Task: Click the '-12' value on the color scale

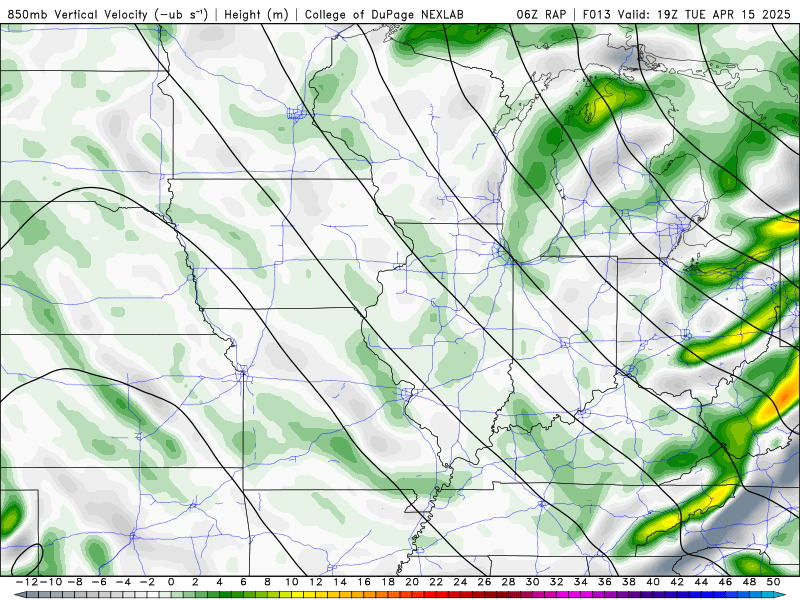Action: pyautogui.click(x=26, y=582)
